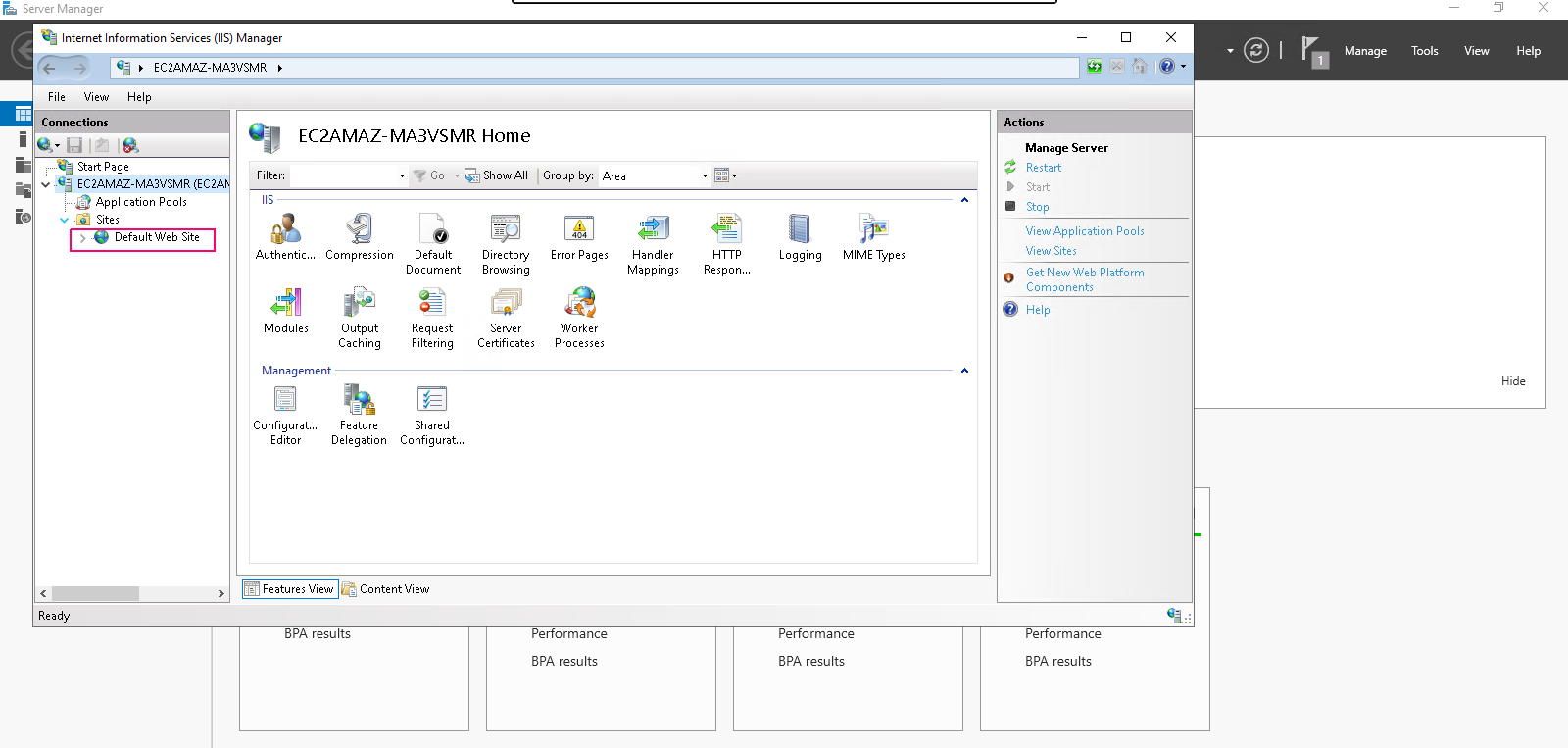
Task: Click the Show All button
Action: pos(496,175)
